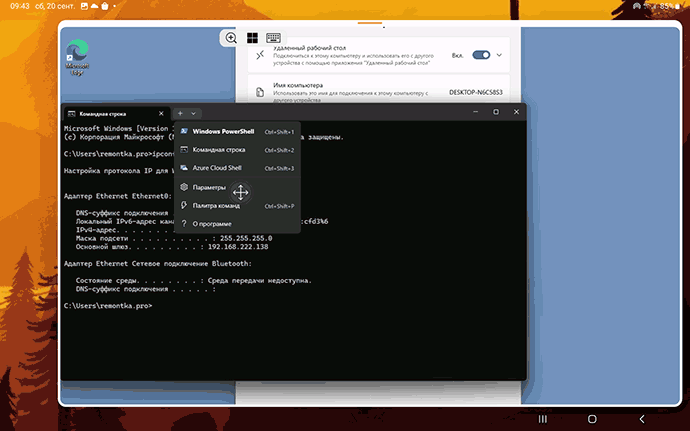Click the zoom magnifier icon in remote toolbar

(x=231, y=38)
